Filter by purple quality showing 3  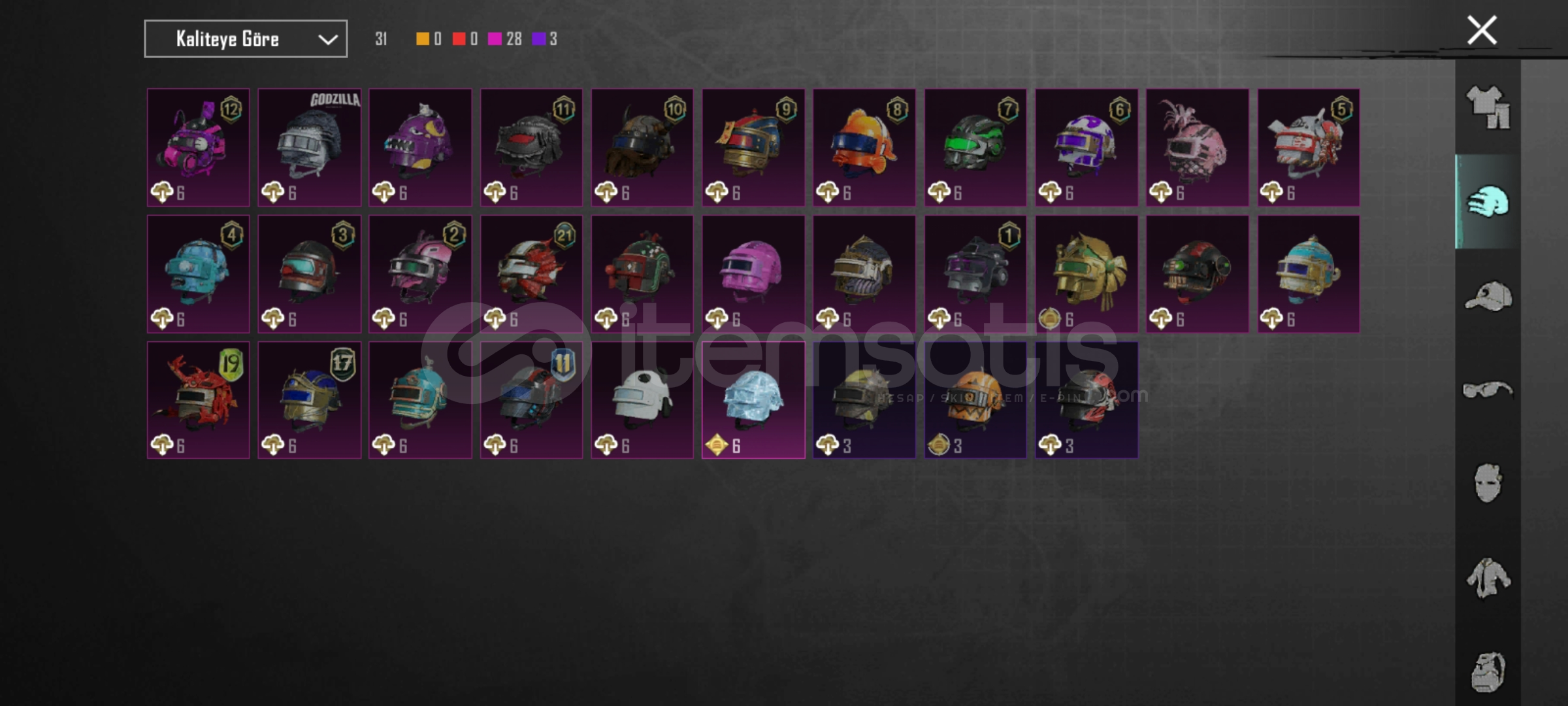[544, 39]
